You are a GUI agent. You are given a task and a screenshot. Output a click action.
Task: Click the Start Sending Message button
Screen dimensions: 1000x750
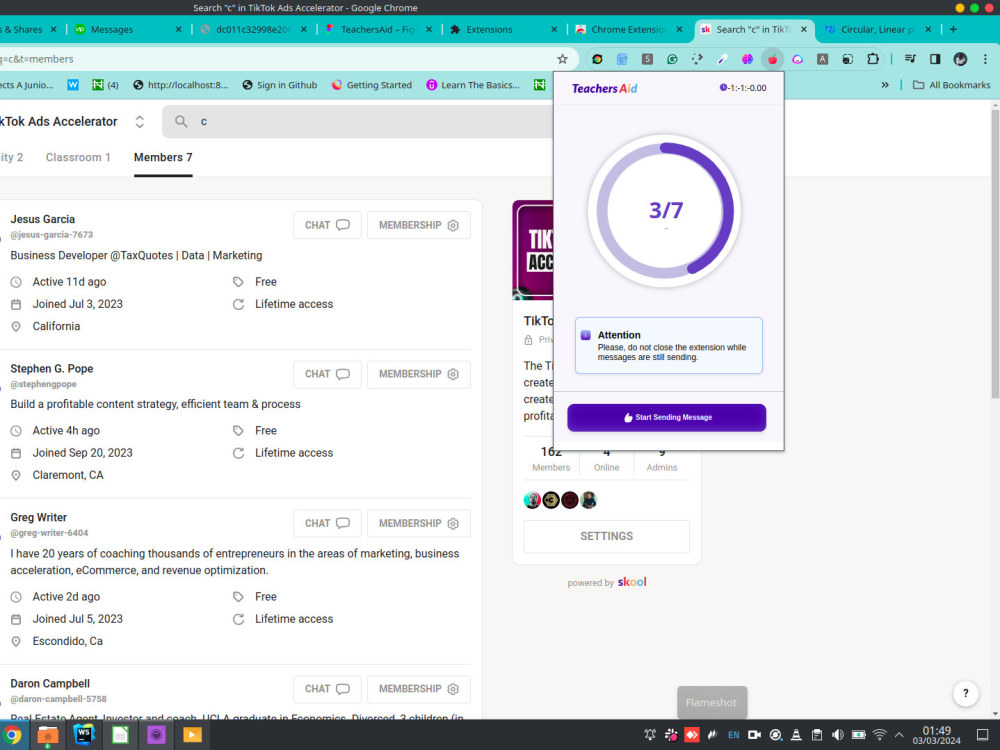coord(666,417)
